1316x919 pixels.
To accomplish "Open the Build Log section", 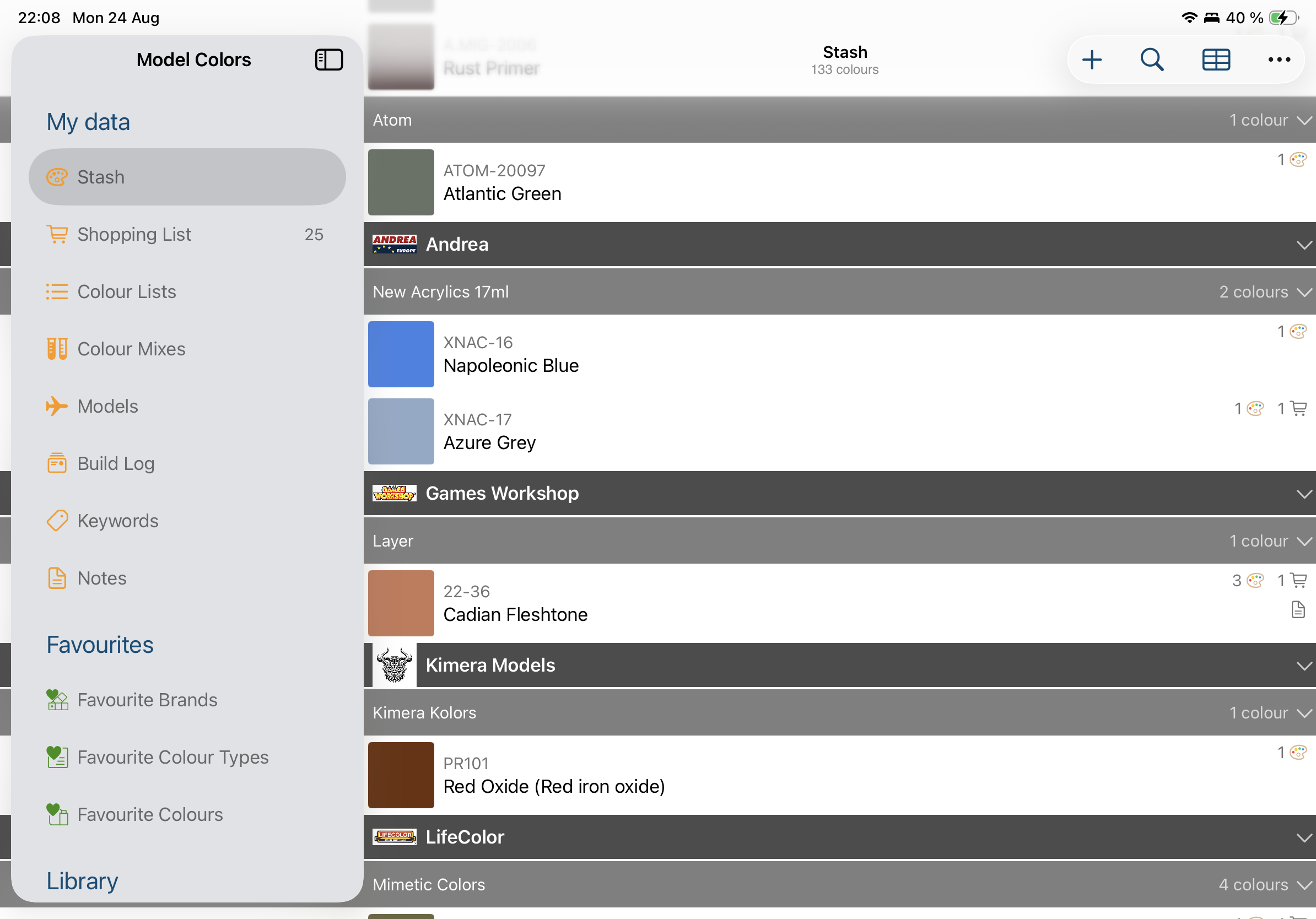I will (x=187, y=463).
